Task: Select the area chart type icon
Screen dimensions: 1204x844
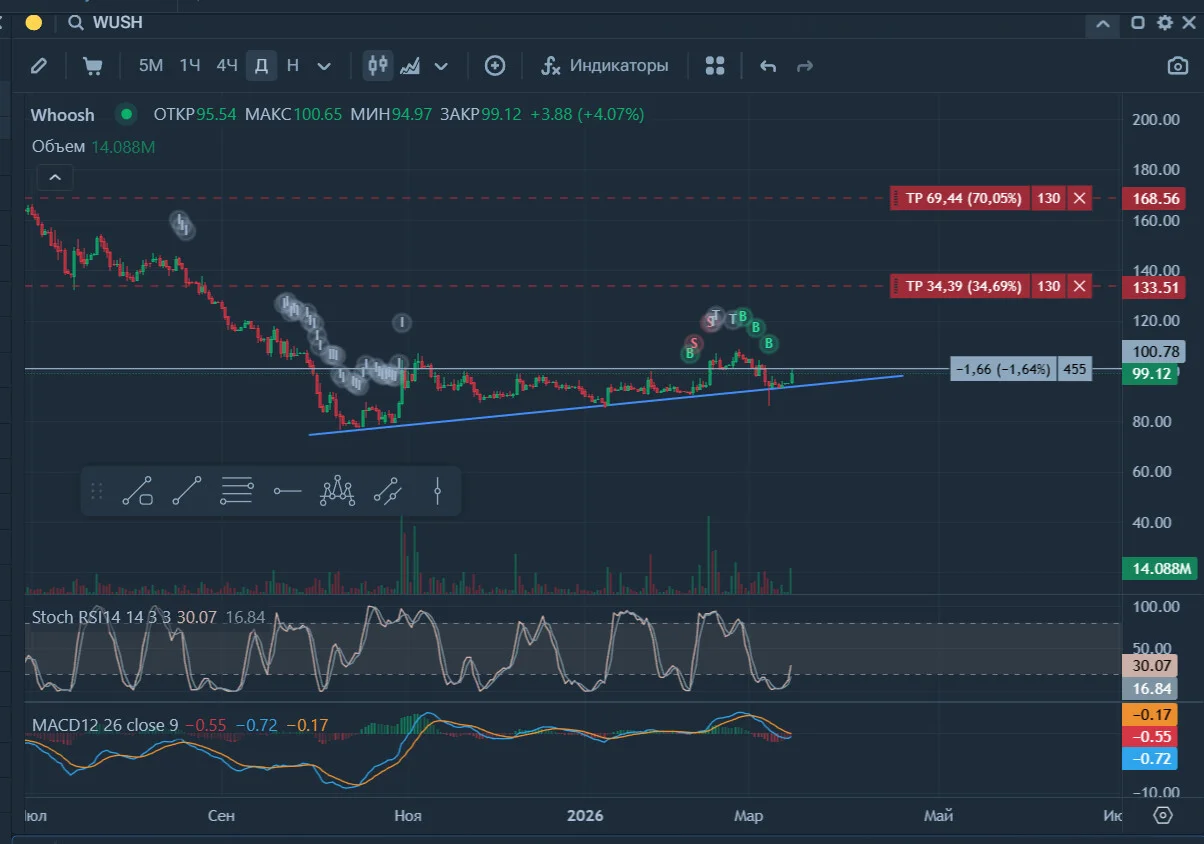Action: [409, 66]
